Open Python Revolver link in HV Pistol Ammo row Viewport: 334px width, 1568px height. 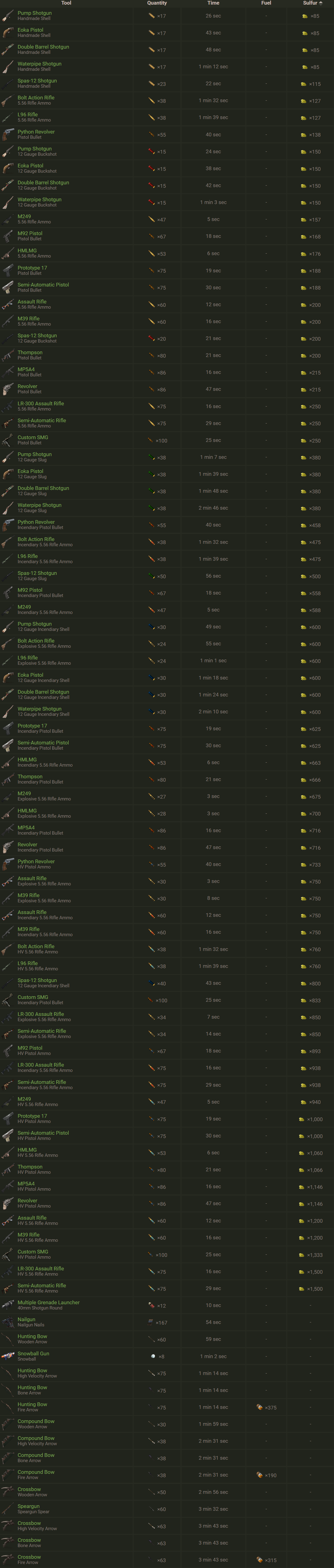coord(36,861)
